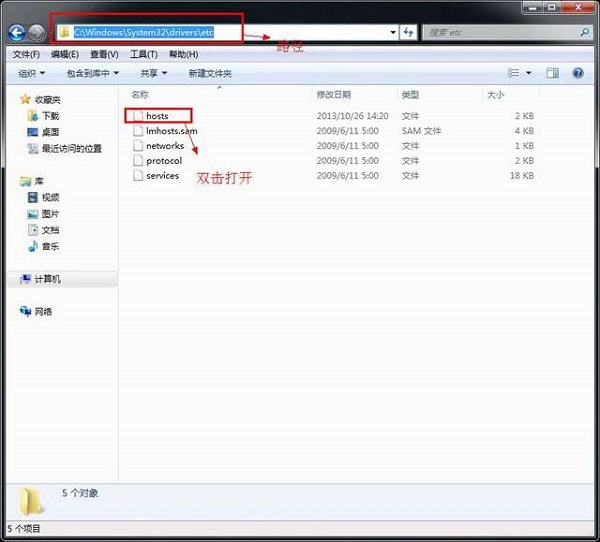Select 网络 in the navigation pane
This screenshot has height=542, width=600.
(43, 312)
